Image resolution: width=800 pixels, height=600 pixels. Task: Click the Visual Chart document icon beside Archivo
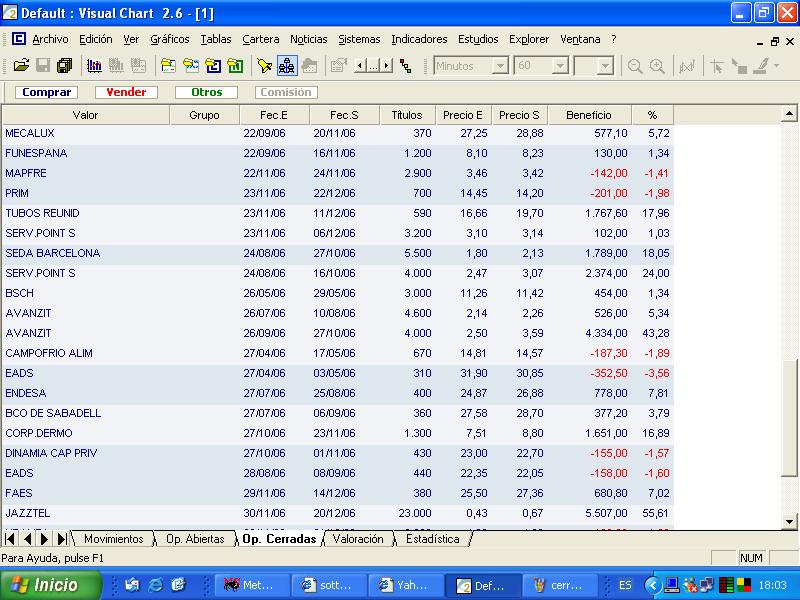coord(18,39)
